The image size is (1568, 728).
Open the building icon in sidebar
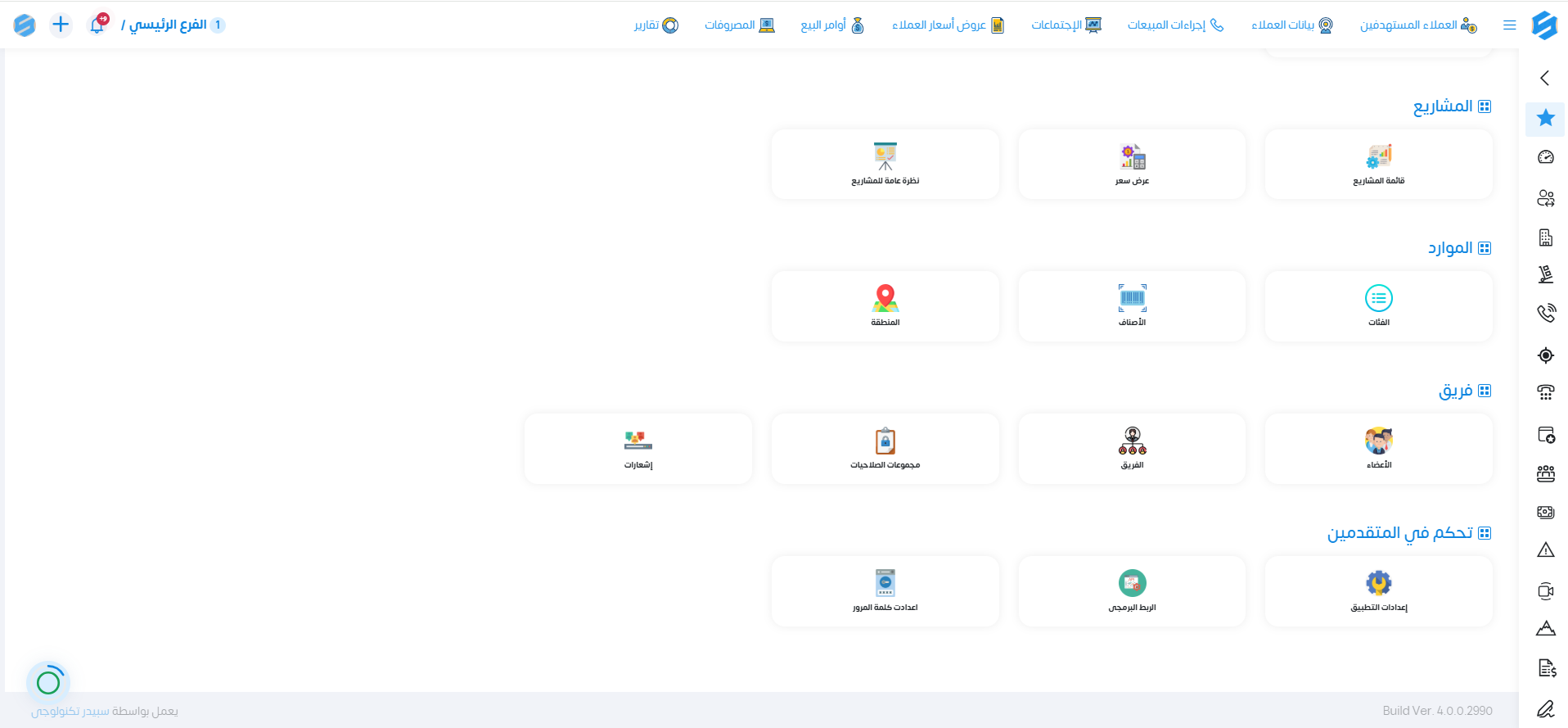pos(1545,237)
